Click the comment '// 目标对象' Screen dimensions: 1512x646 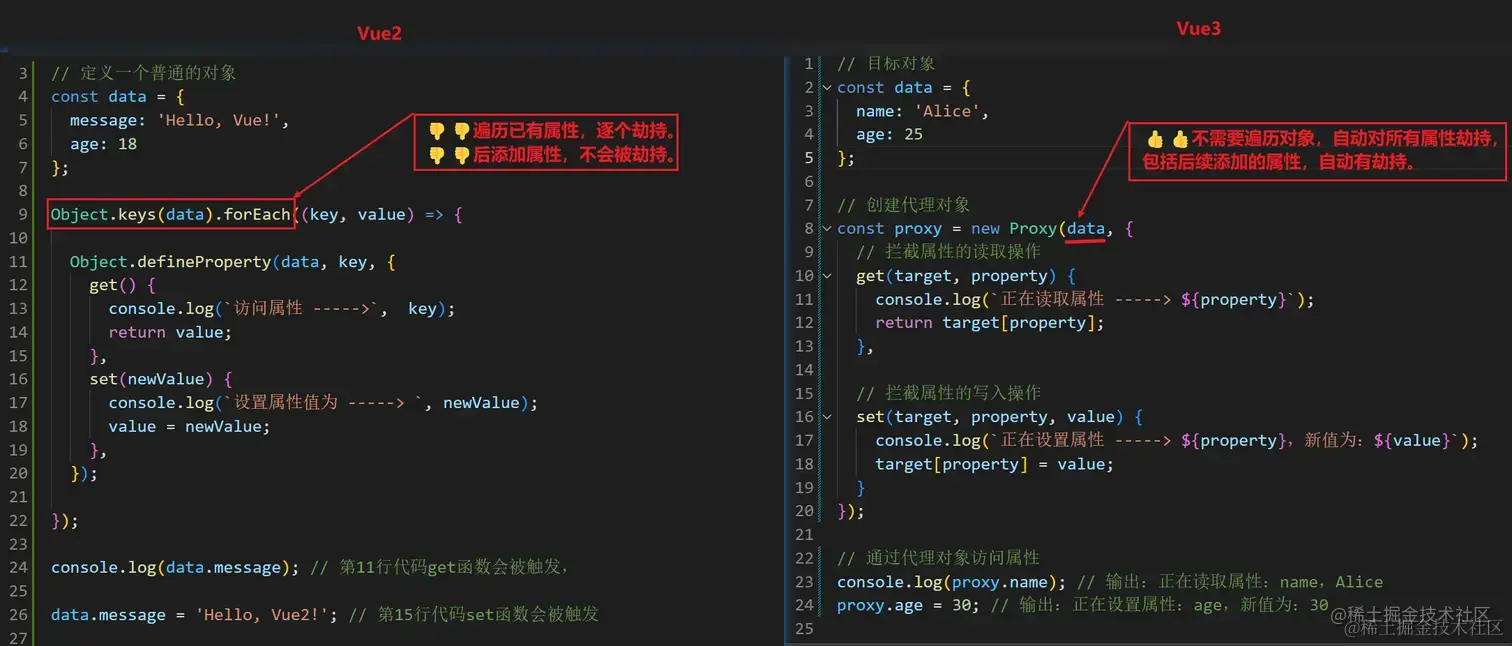tap(886, 64)
